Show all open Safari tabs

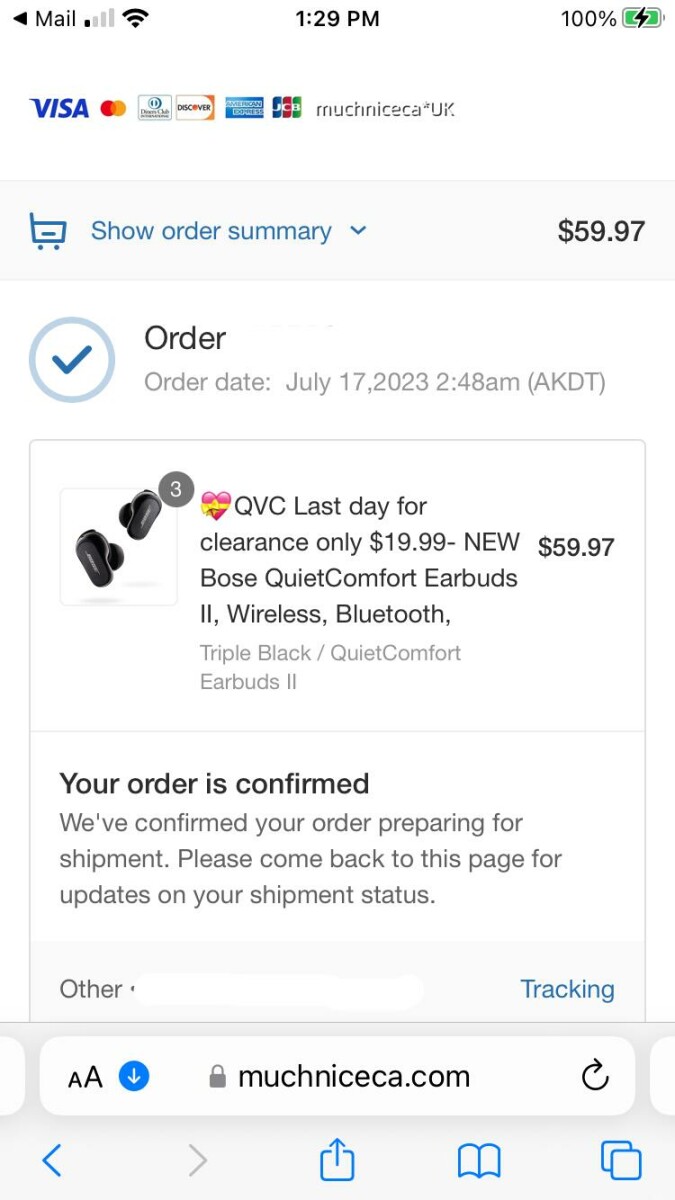pyautogui.click(x=620, y=1160)
